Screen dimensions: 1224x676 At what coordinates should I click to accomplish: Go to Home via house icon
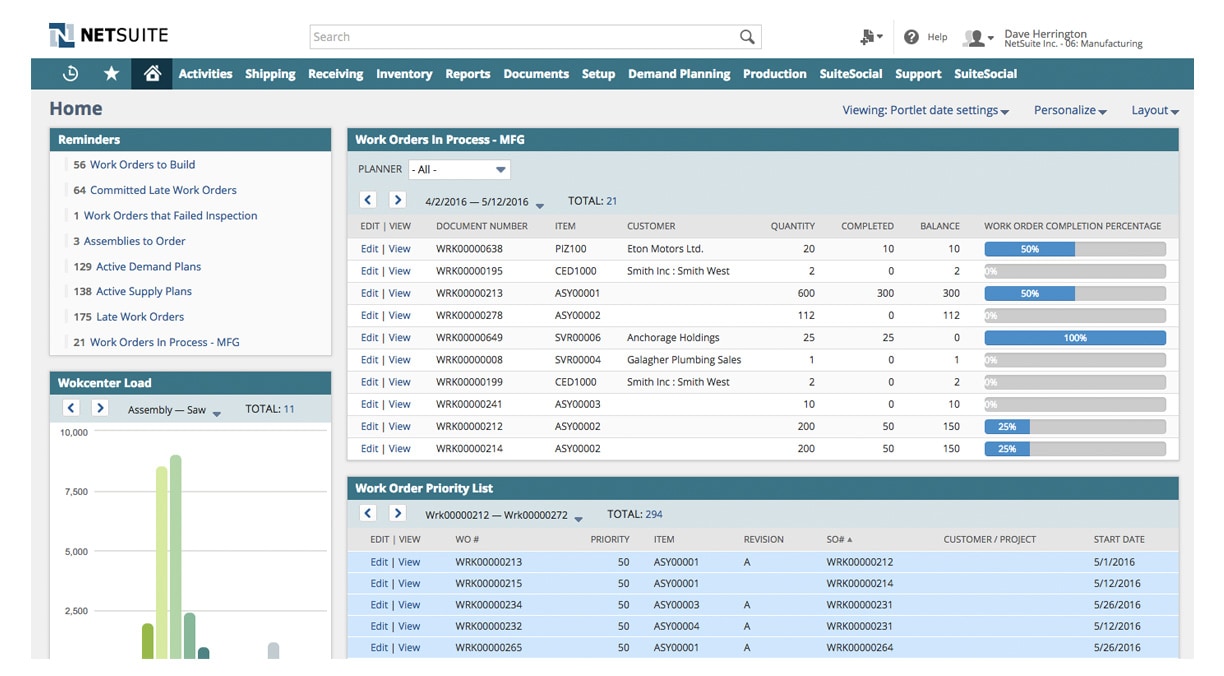(x=152, y=74)
